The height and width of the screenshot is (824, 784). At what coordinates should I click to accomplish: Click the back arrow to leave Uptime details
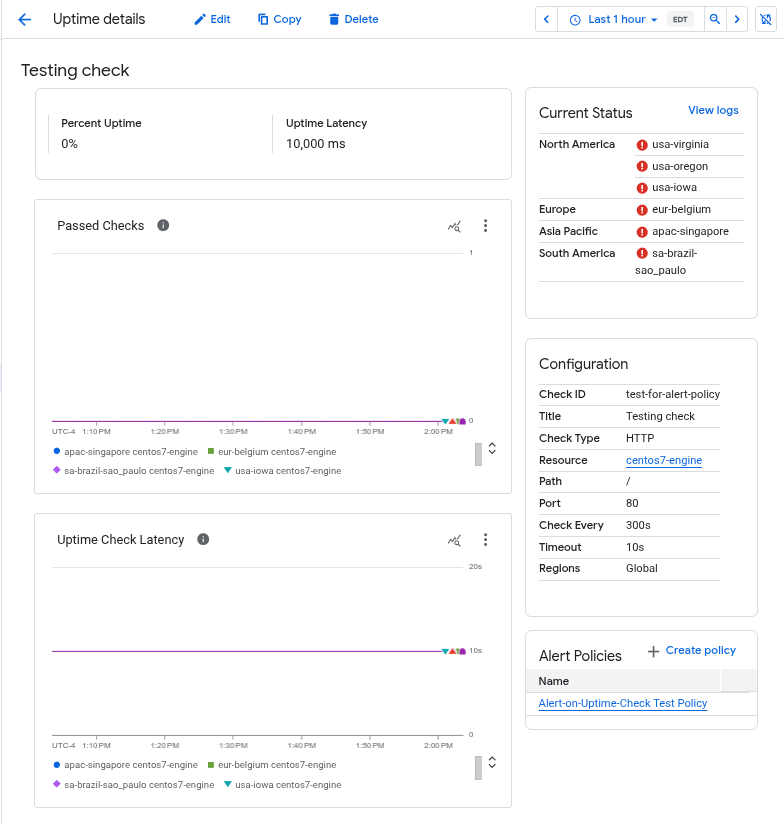click(x=25, y=19)
